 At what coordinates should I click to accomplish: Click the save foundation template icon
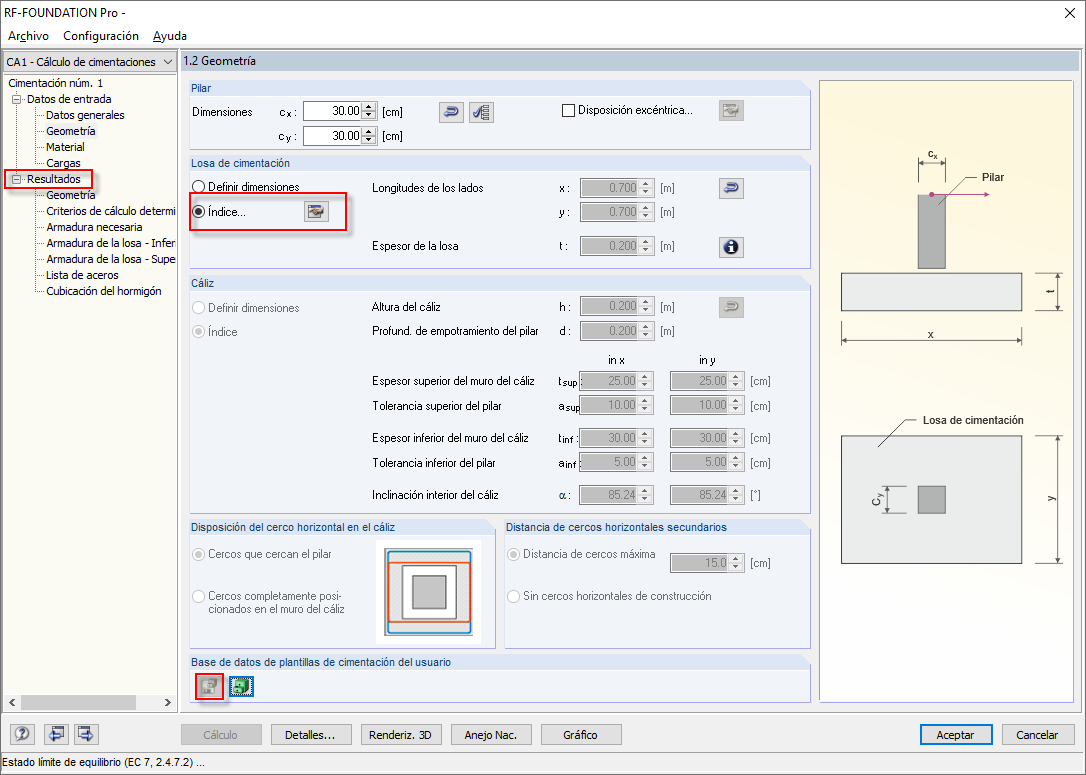click(x=208, y=686)
